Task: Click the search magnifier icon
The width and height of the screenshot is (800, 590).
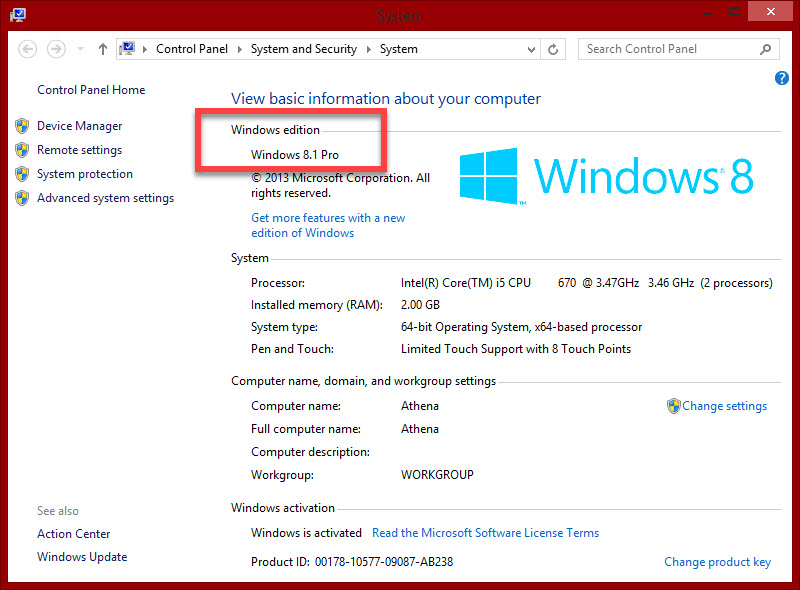Action: point(765,49)
